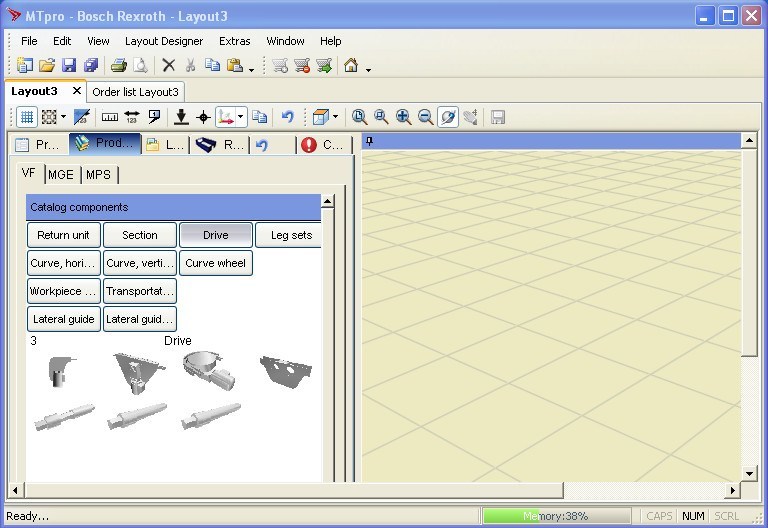The height and width of the screenshot is (528, 768).
Task: Click the zoom window magnifier icon
Action: pos(381,117)
